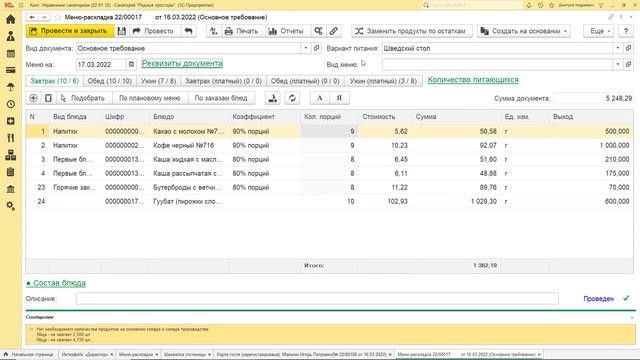Open the Реквизиты документа link
Screen dimensions: 640x360
[x=182, y=63]
